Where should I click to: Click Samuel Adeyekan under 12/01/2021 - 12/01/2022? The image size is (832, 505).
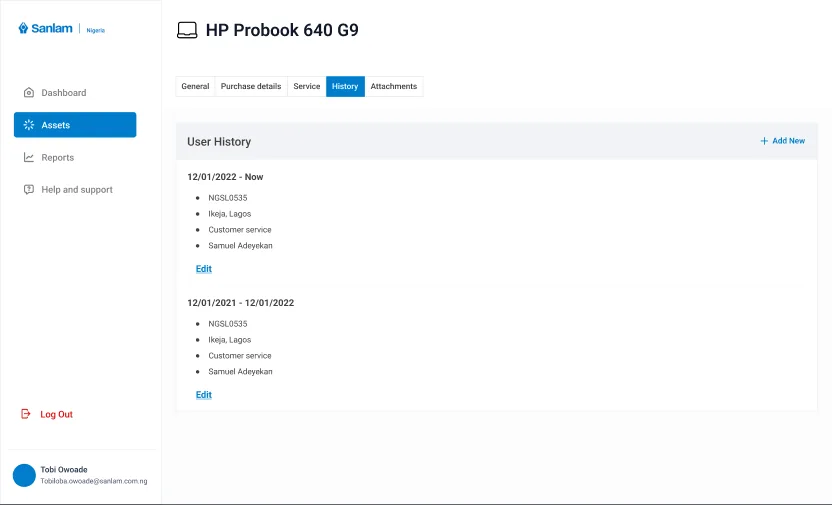tap(240, 371)
